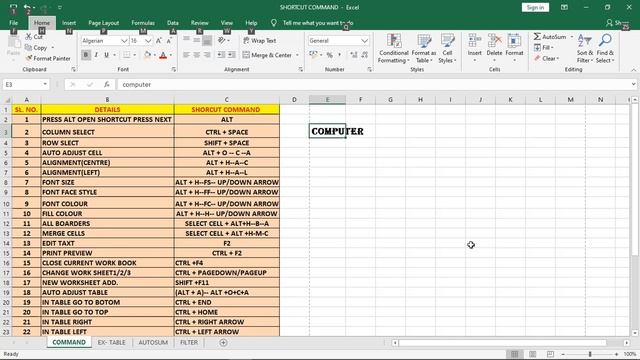Open the font name dropdown showing Algerian
The image size is (640, 360).
point(124,41)
